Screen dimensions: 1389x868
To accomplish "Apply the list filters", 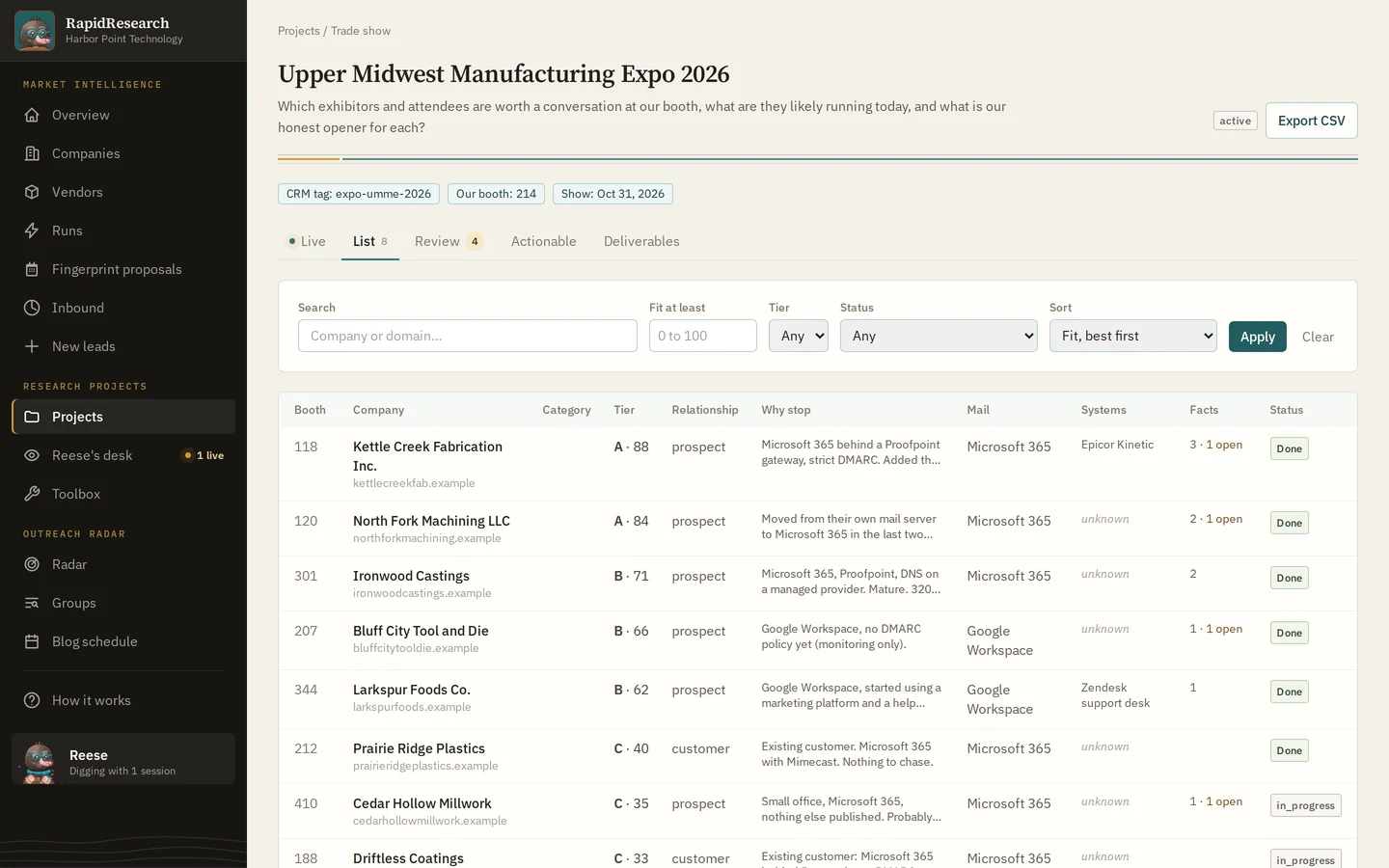I will (1258, 337).
